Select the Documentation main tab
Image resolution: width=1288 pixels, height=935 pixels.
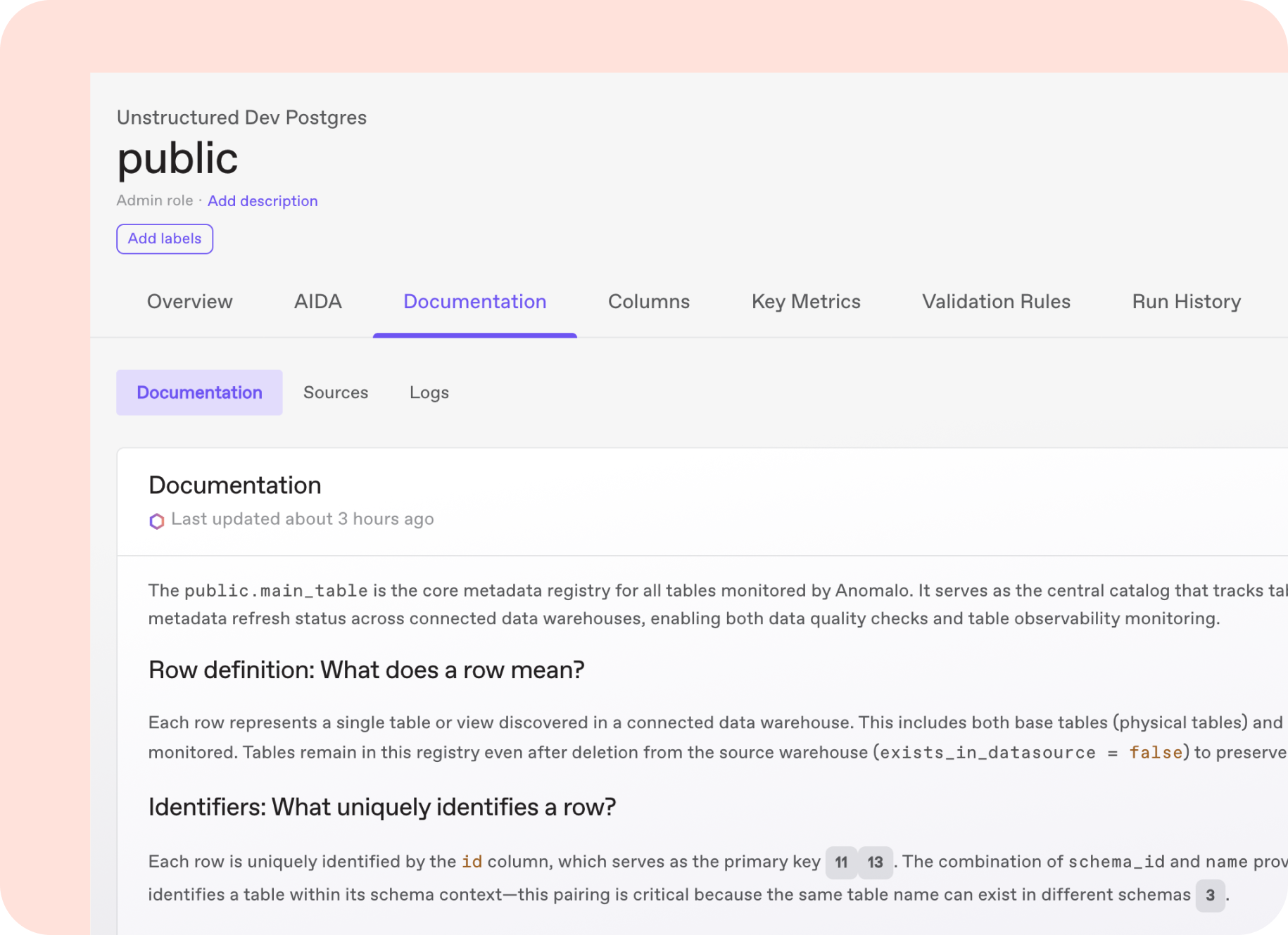tap(474, 302)
